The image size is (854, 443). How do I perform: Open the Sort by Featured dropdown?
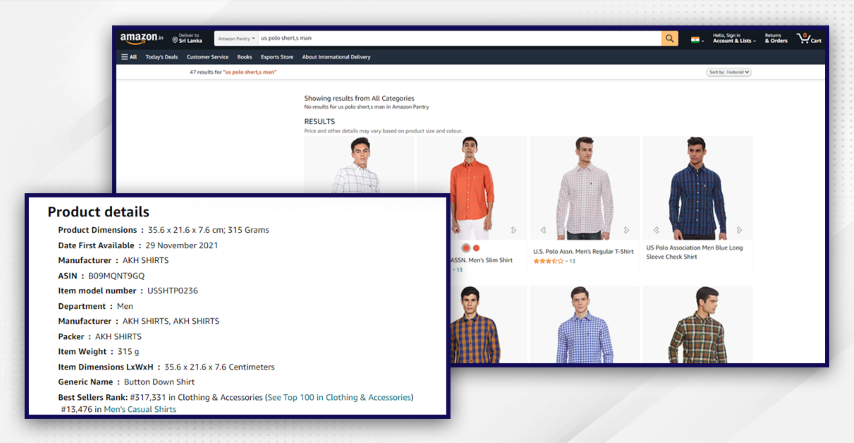(x=729, y=72)
